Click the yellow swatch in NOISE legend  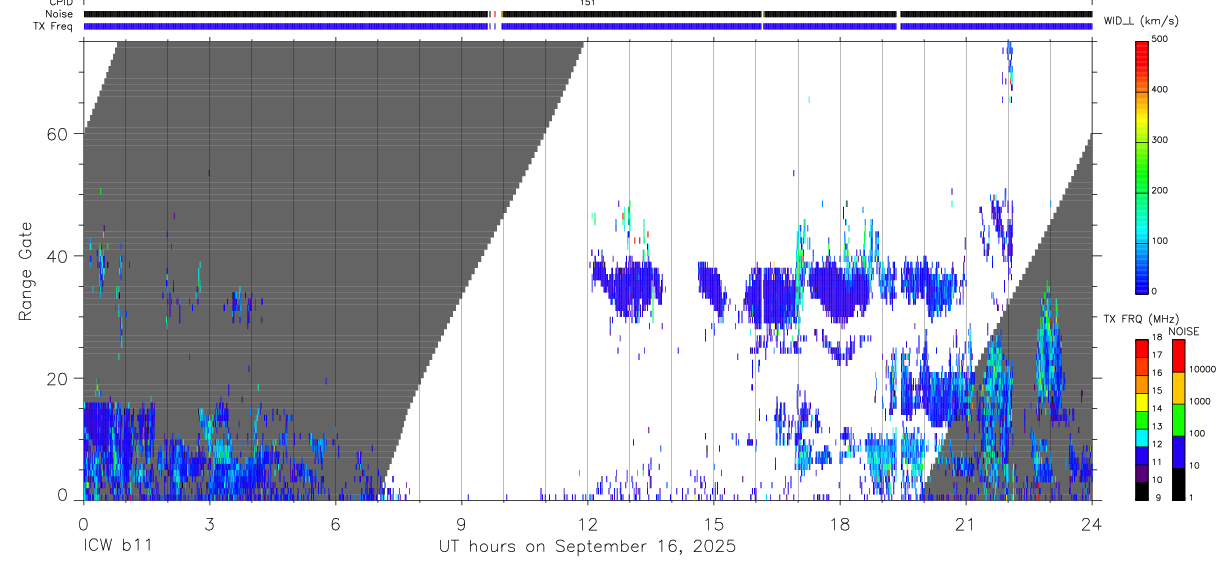click(x=1178, y=388)
